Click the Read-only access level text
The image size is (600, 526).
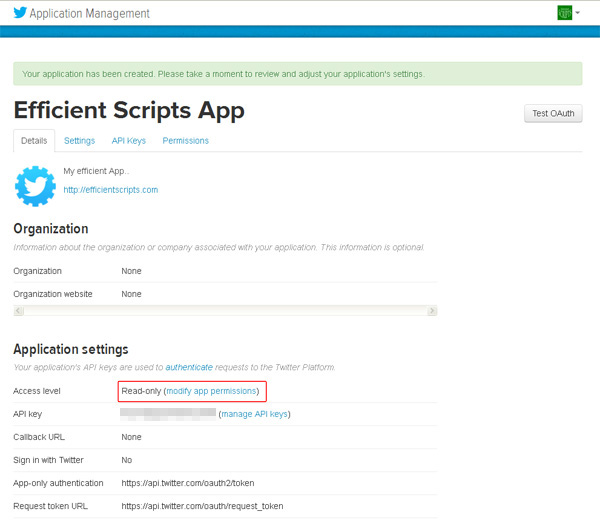coord(141,391)
